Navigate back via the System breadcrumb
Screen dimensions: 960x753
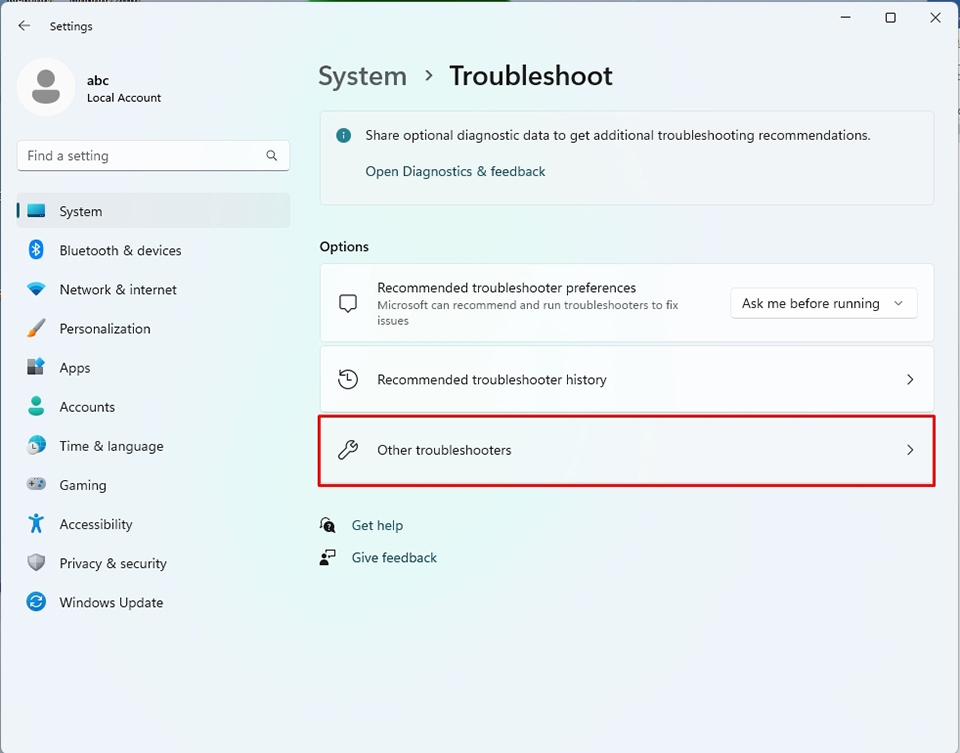tap(362, 75)
